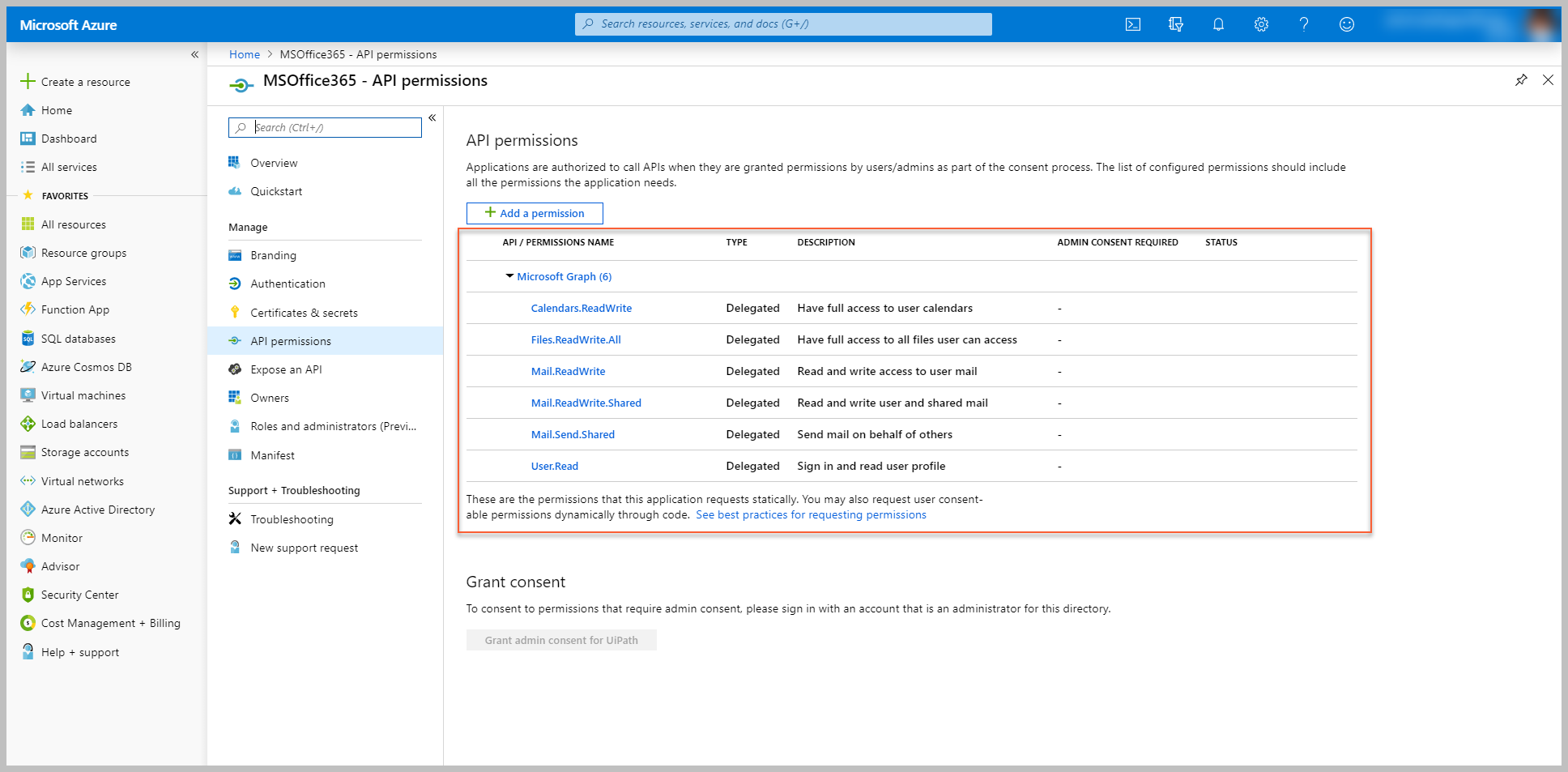The image size is (1568, 772).
Task: Open the Mail.Send.Shared permission
Action: click(573, 434)
